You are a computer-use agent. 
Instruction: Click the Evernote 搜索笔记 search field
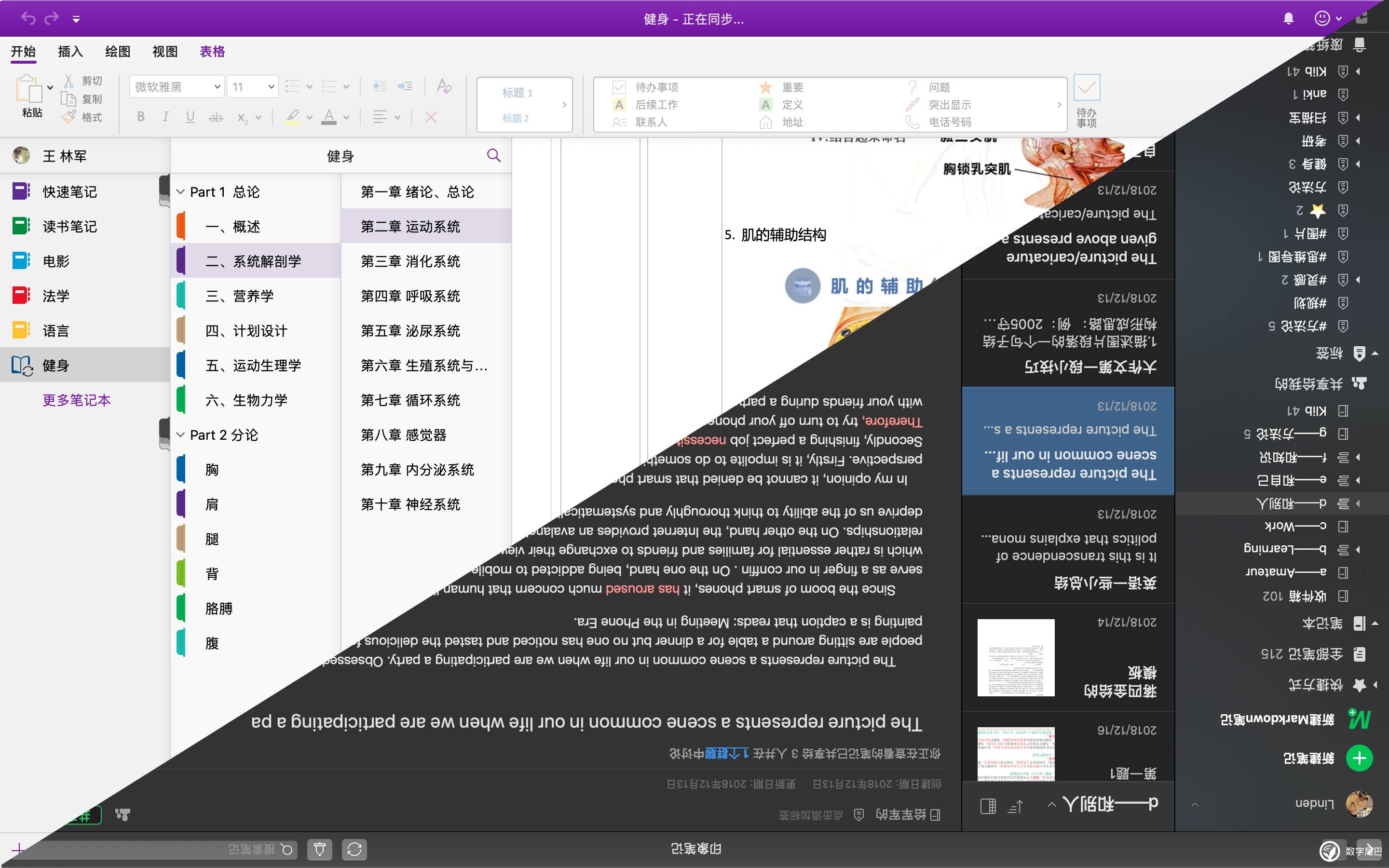click(166, 849)
